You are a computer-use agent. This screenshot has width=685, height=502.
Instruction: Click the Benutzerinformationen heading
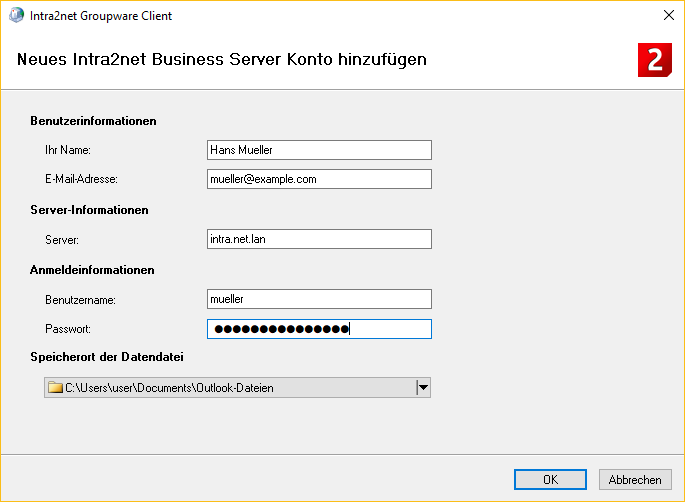(x=93, y=121)
